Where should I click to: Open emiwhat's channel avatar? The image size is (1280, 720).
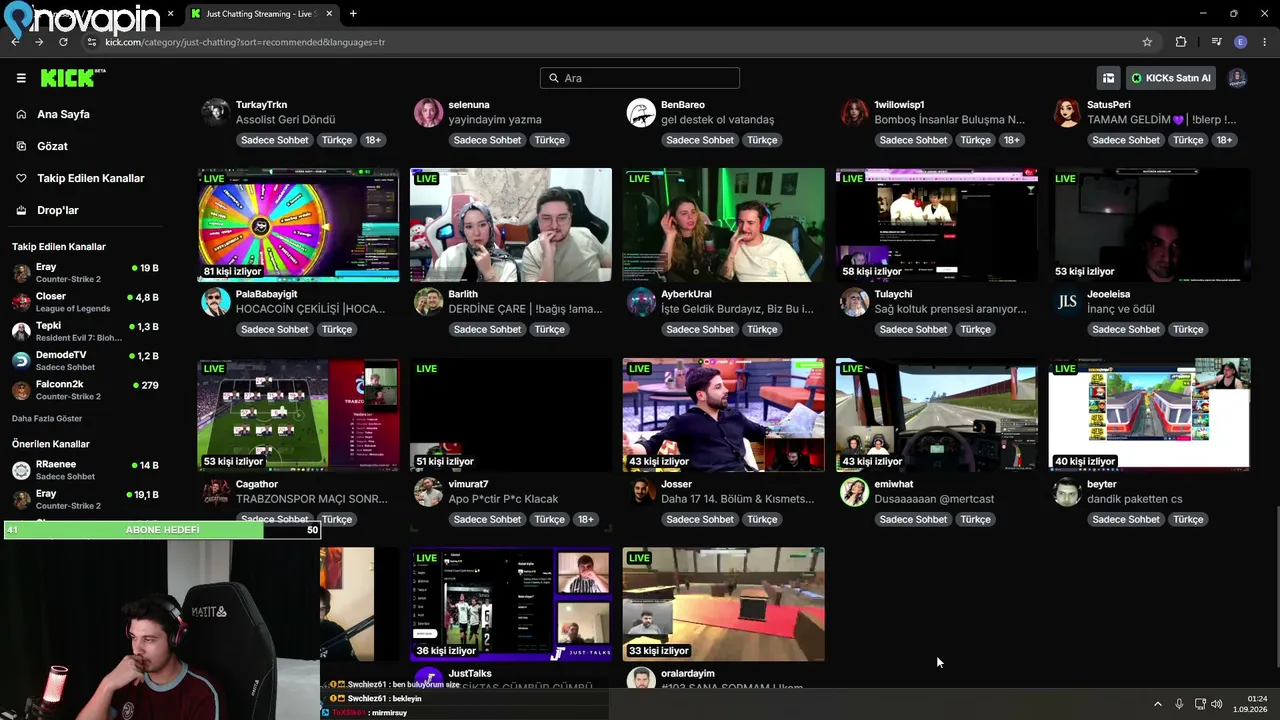pos(854,491)
